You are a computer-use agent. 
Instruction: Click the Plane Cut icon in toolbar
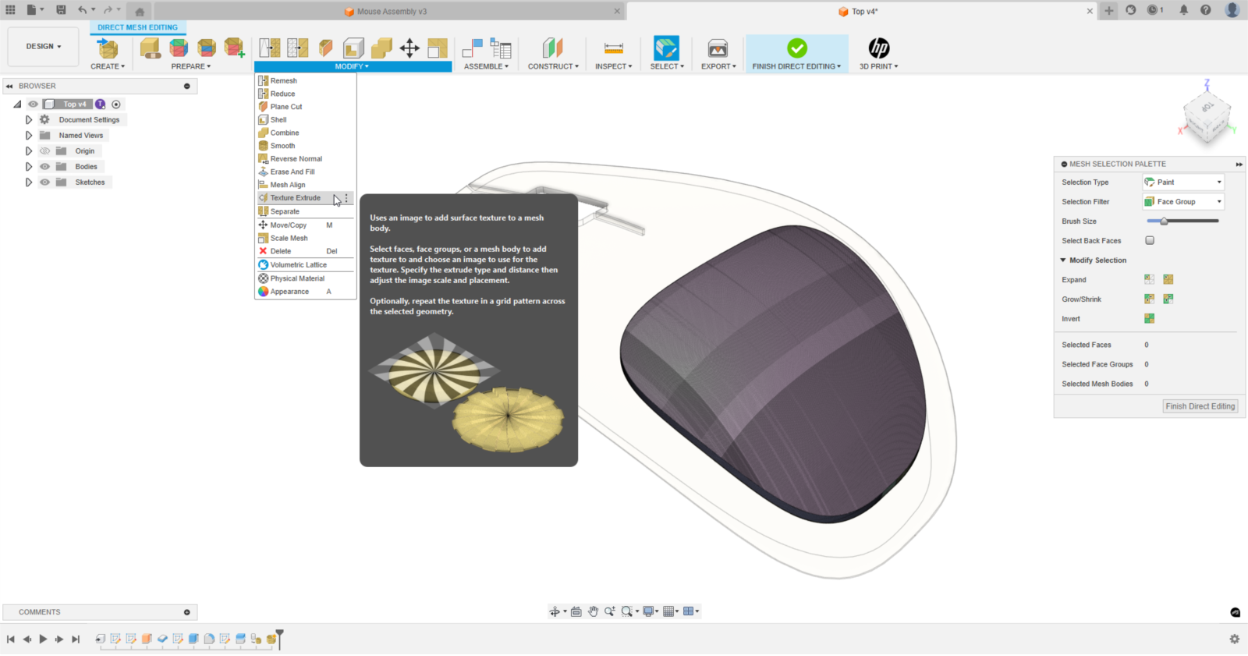(x=326, y=48)
